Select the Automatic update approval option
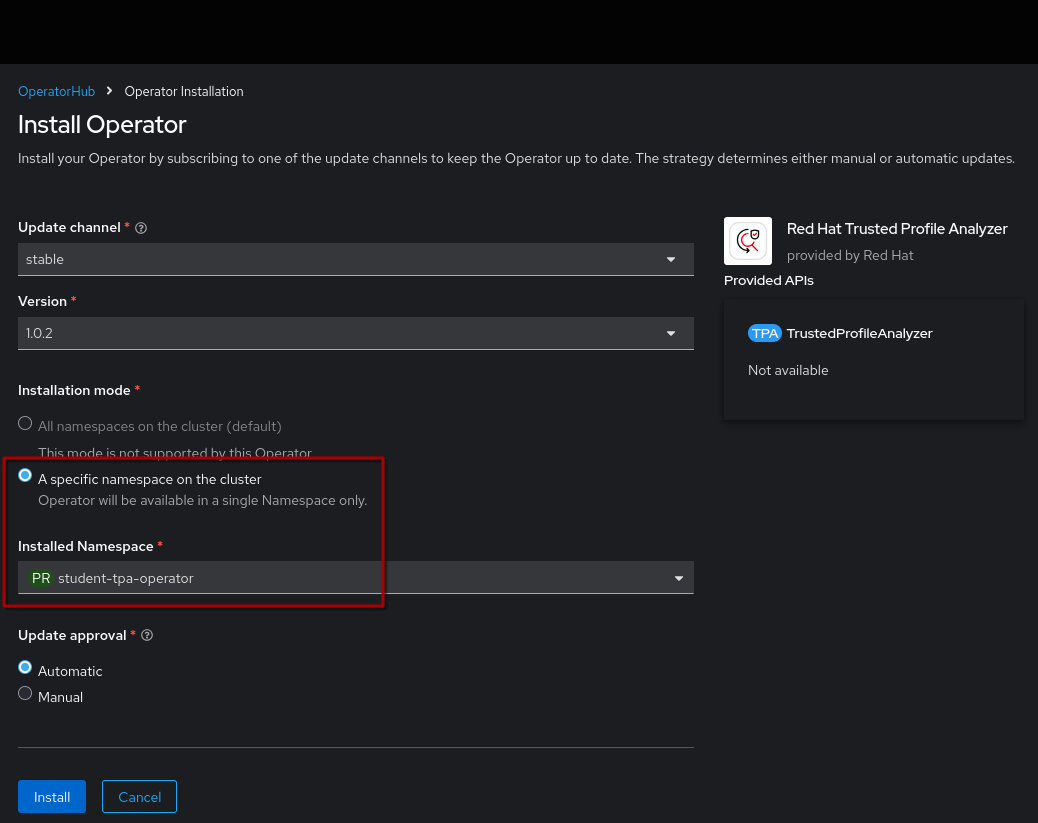The height and width of the screenshot is (823, 1038). [x=26, y=668]
